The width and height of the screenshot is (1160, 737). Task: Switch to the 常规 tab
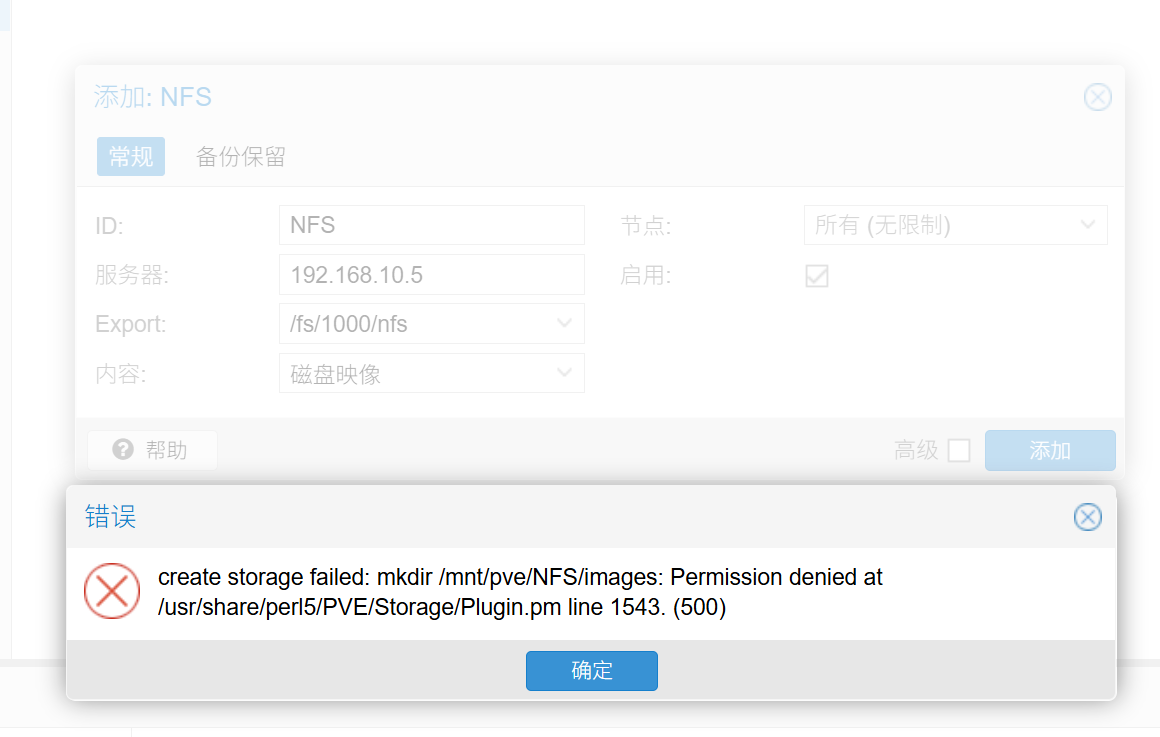coord(131,157)
